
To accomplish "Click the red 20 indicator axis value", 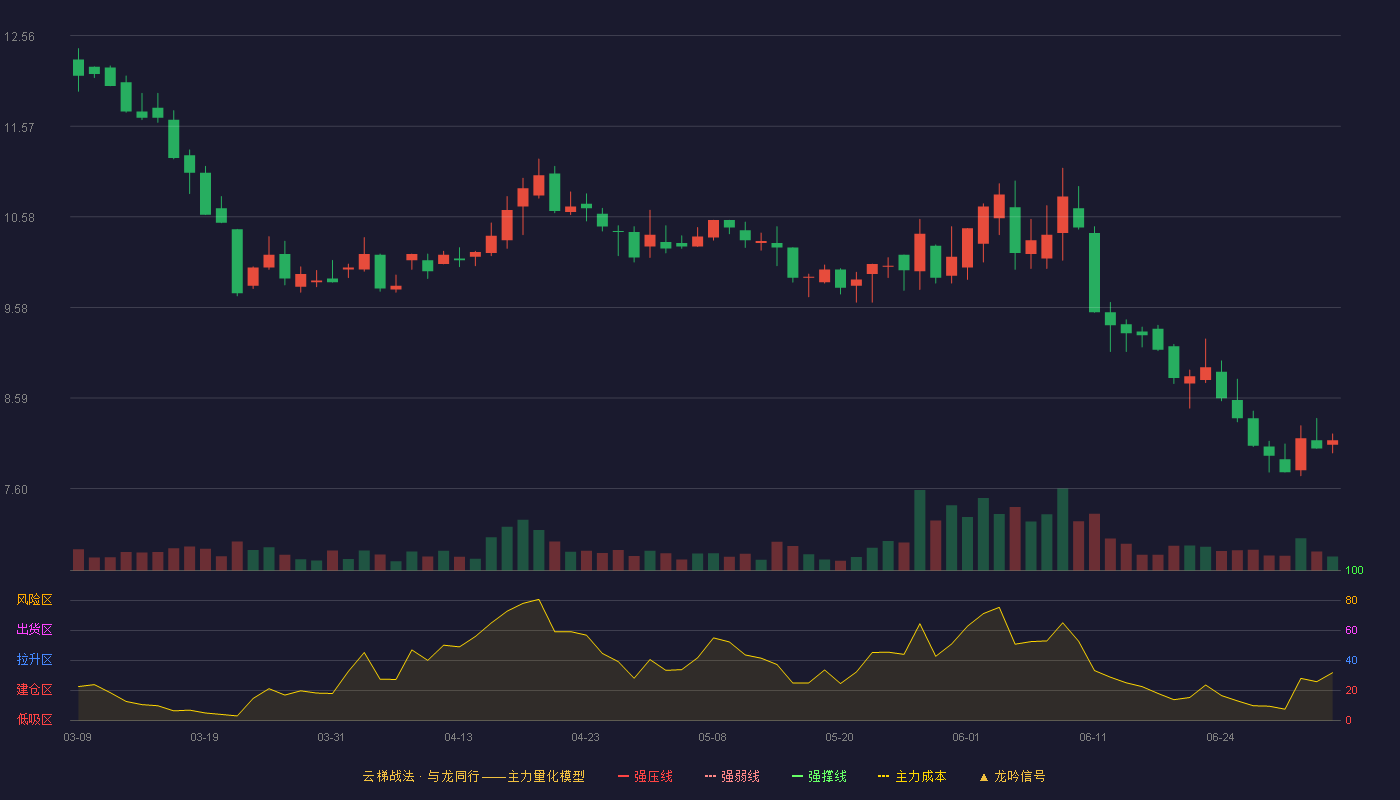I will click(x=1351, y=690).
